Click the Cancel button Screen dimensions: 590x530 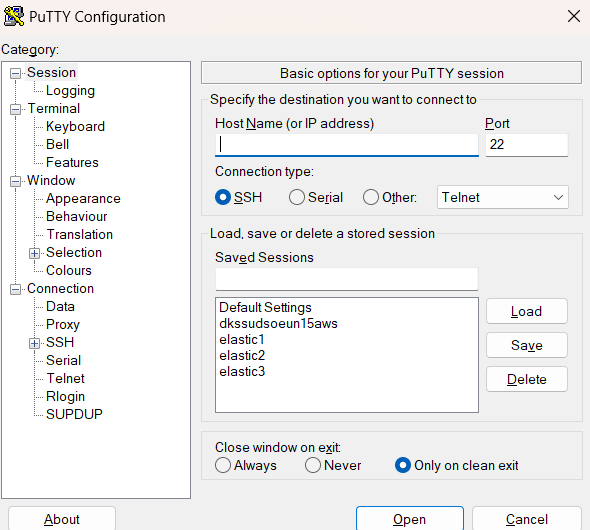527,519
